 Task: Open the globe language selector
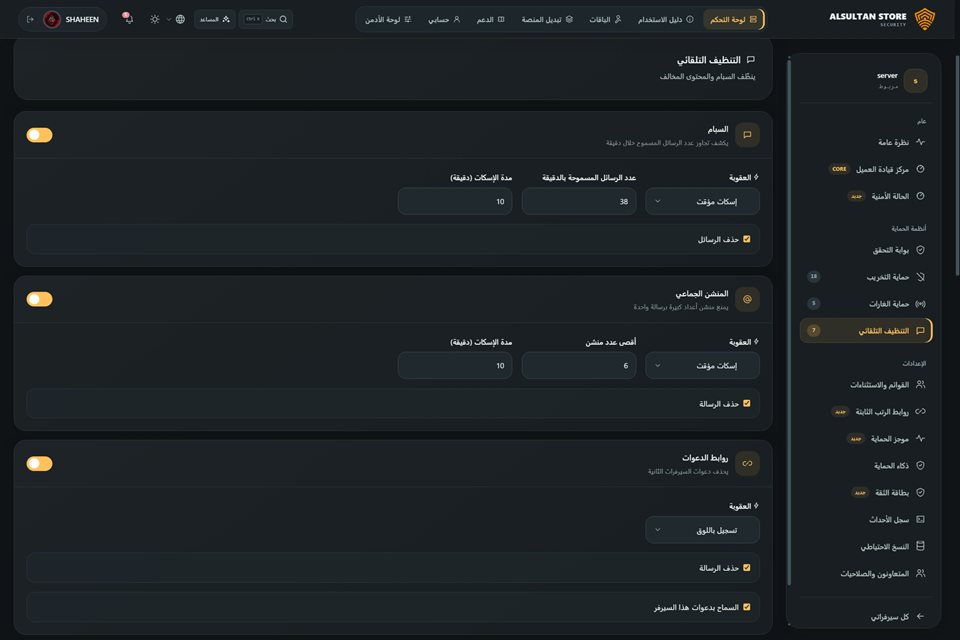click(x=180, y=19)
